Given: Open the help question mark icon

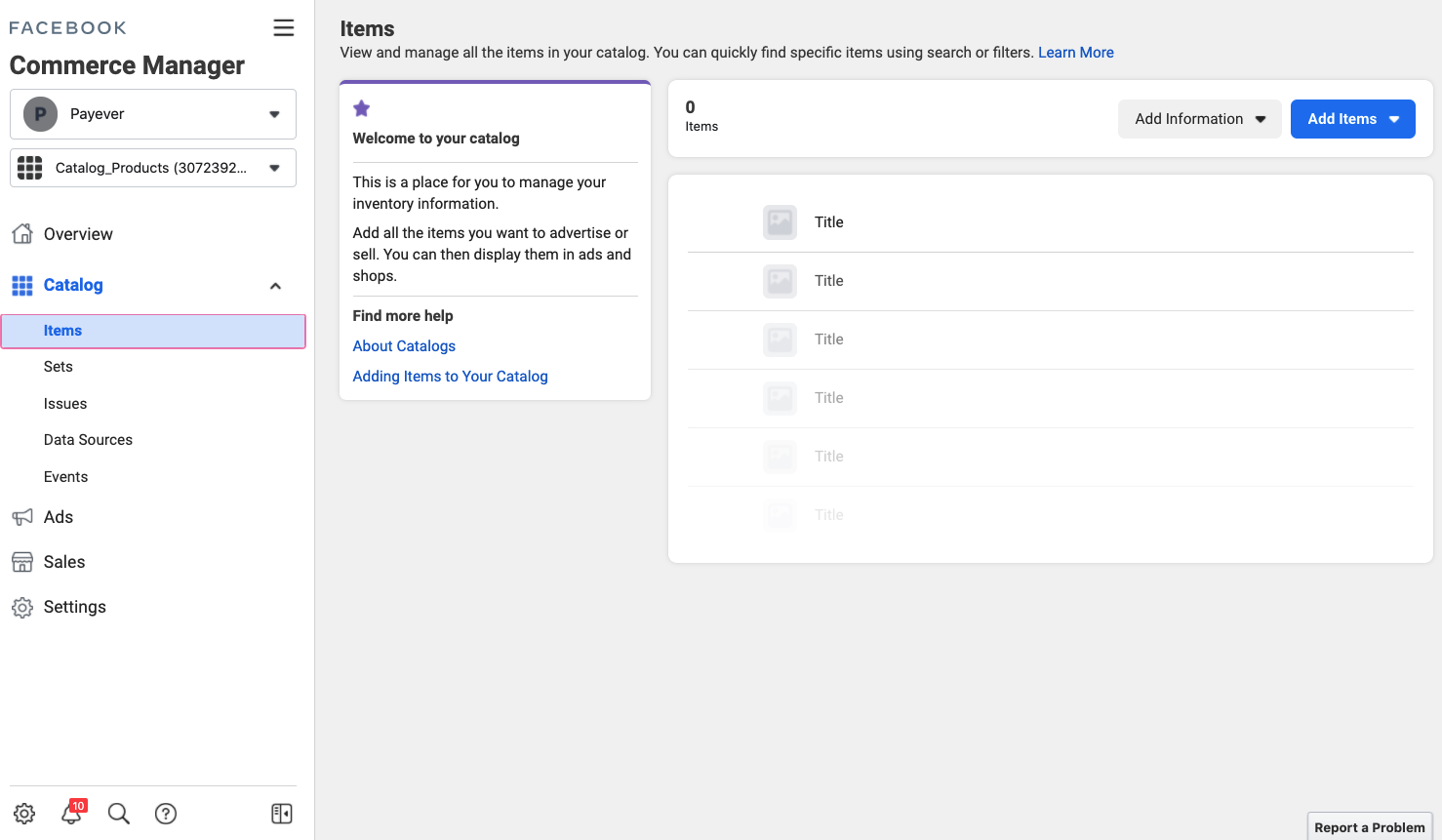Looking at the screenshot, I should [166, 814].
